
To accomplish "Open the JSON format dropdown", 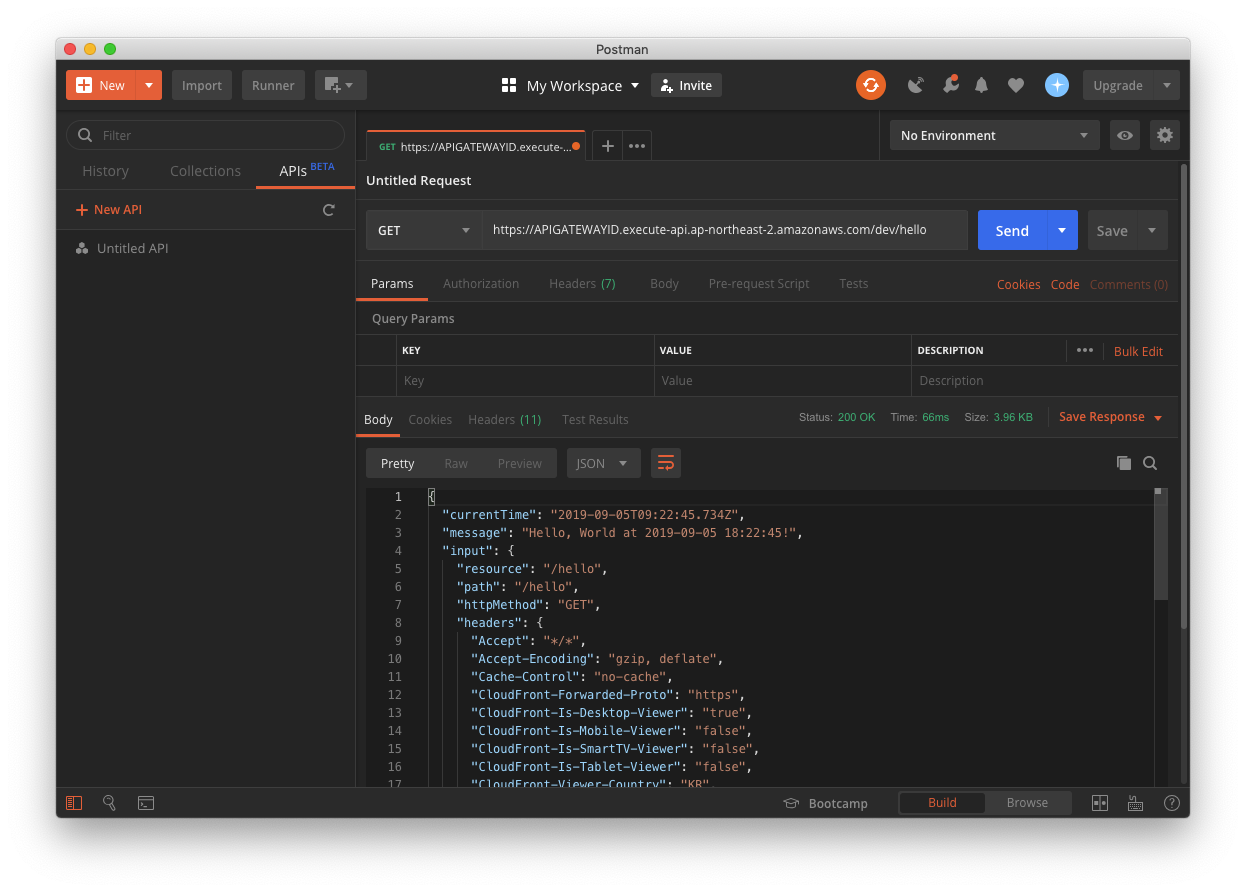I will [x=604, y=463].
